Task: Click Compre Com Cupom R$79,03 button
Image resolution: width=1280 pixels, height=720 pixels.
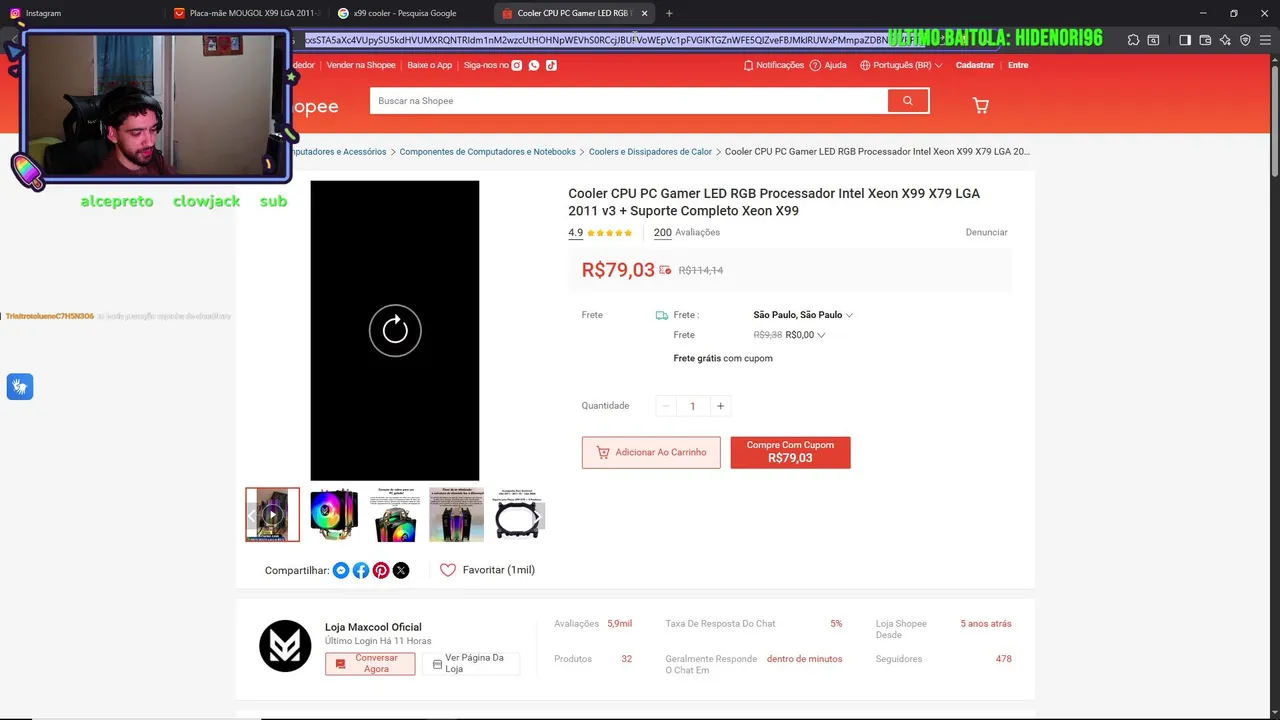Action: pos(790,452)
